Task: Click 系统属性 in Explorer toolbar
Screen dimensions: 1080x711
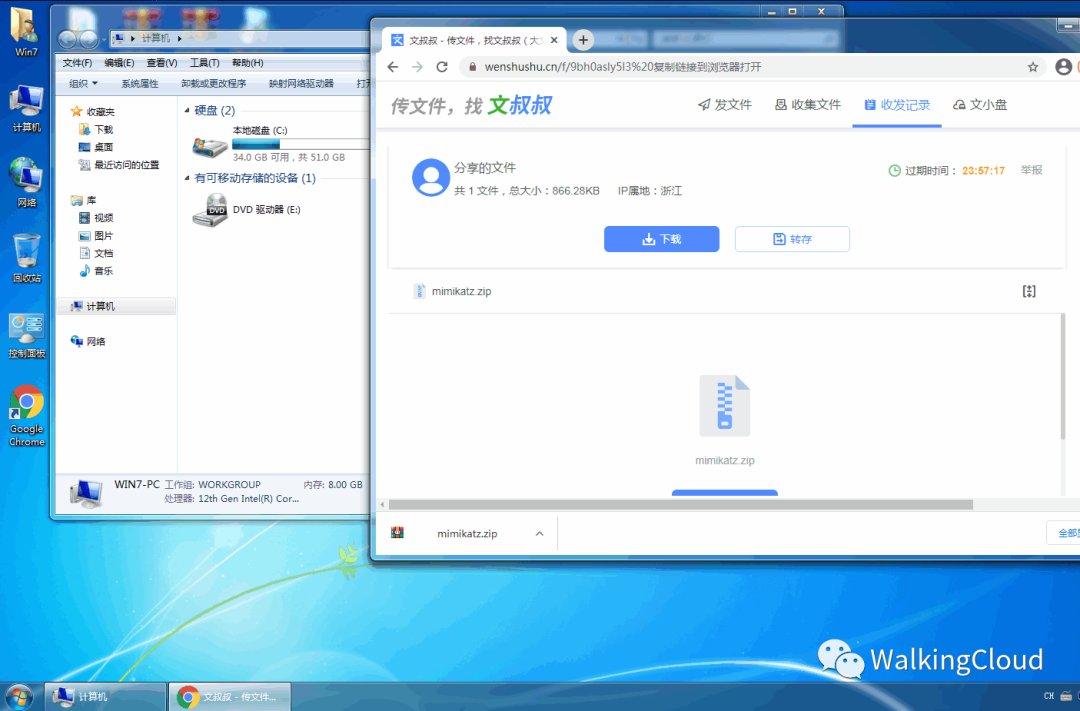Action: 140,83
